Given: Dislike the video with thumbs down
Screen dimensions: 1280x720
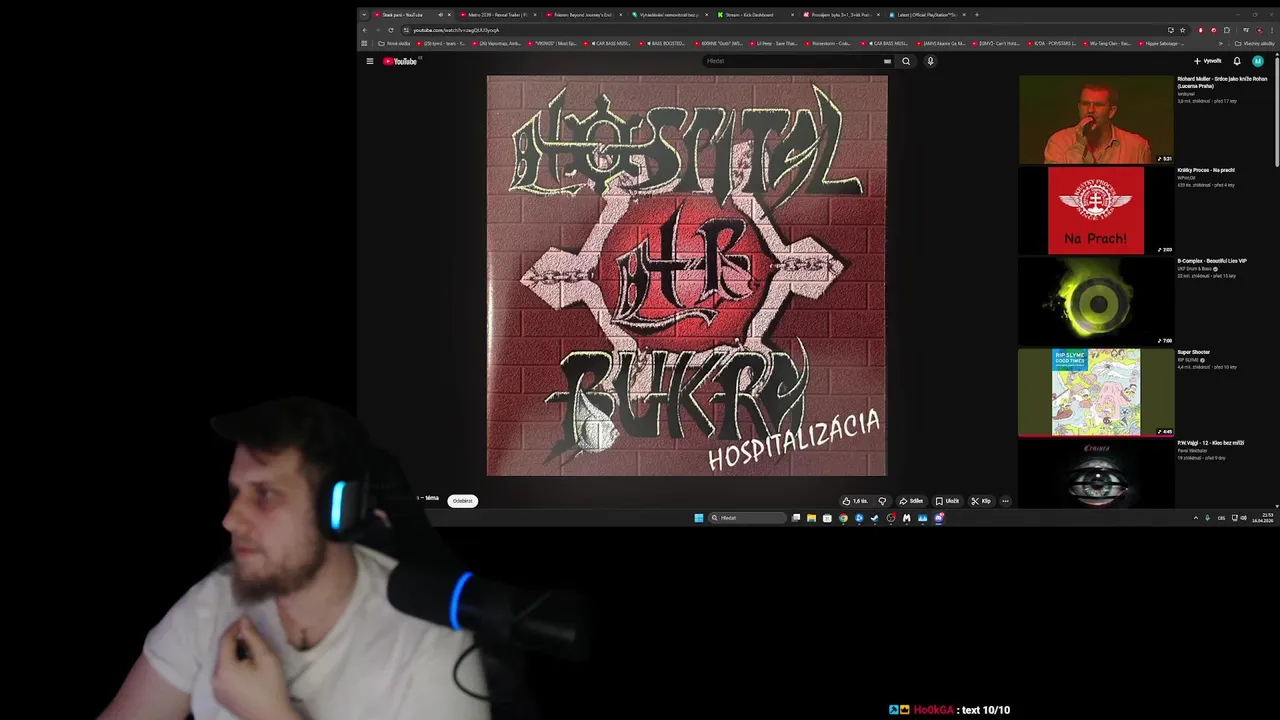Looking at the screenshot, I should (x=882, y=501).
